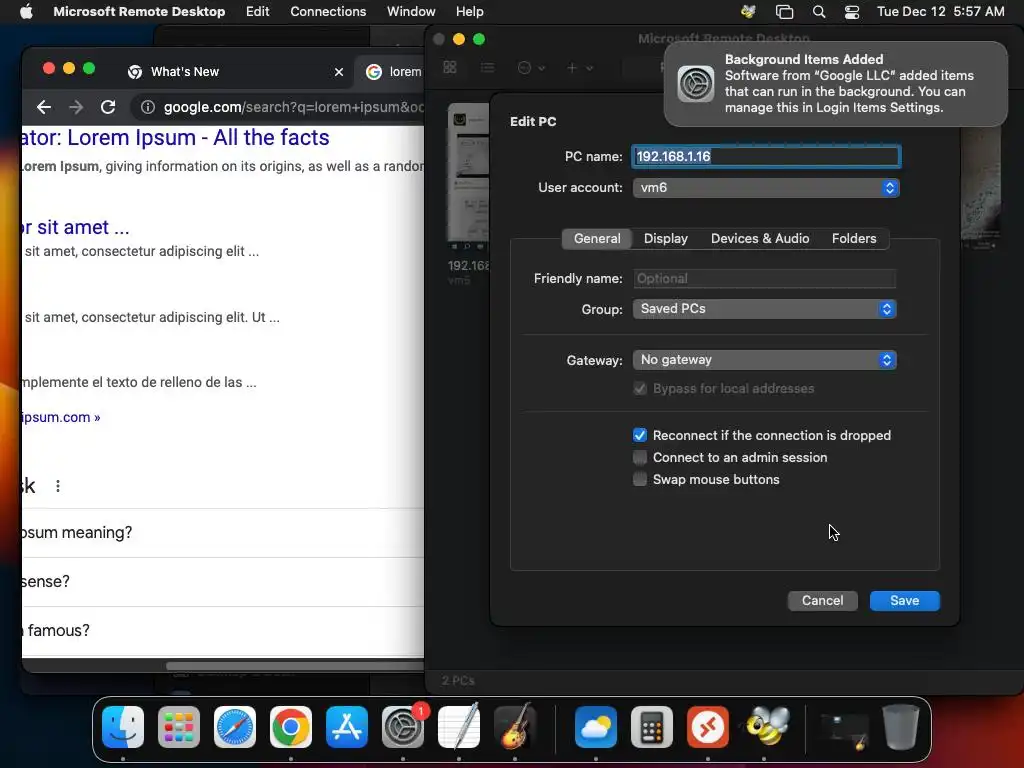Go back in the Chrome window
This screenshot has width=1024, height=768.
pyautogui.click(x=44, y=107)
